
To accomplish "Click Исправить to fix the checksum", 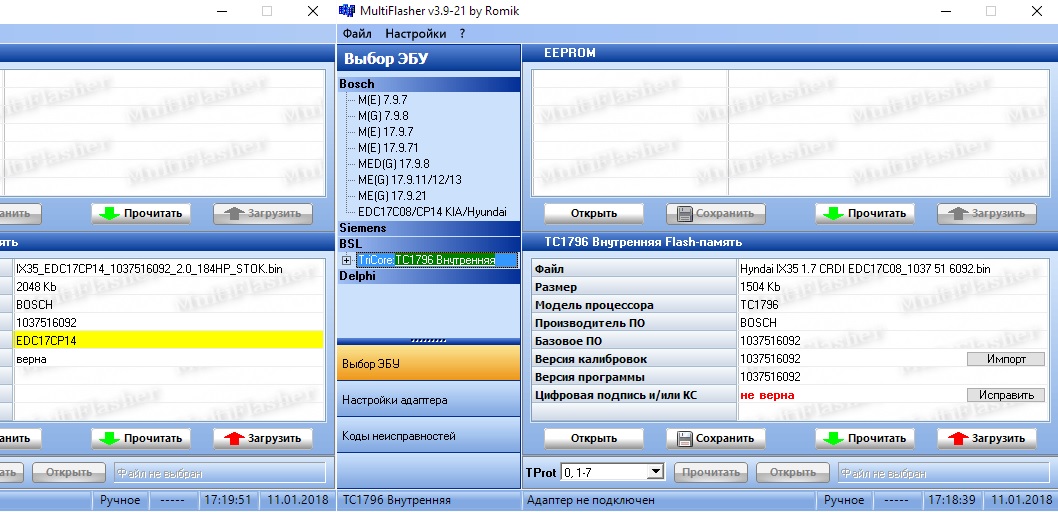I will (1006, 395).
